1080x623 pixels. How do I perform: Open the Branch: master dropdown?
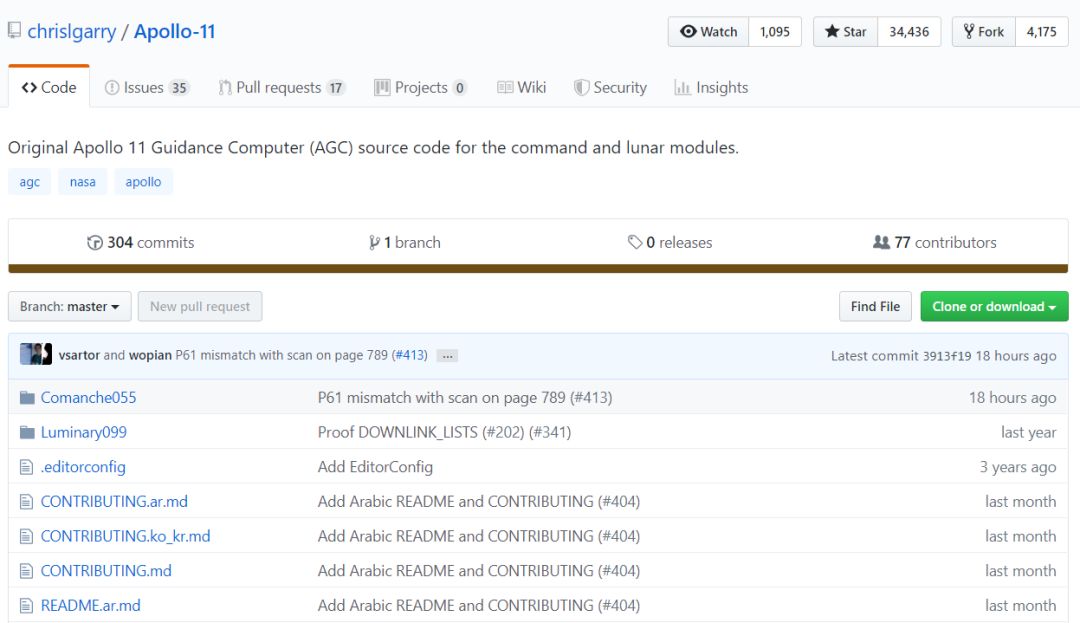[69, 307]
